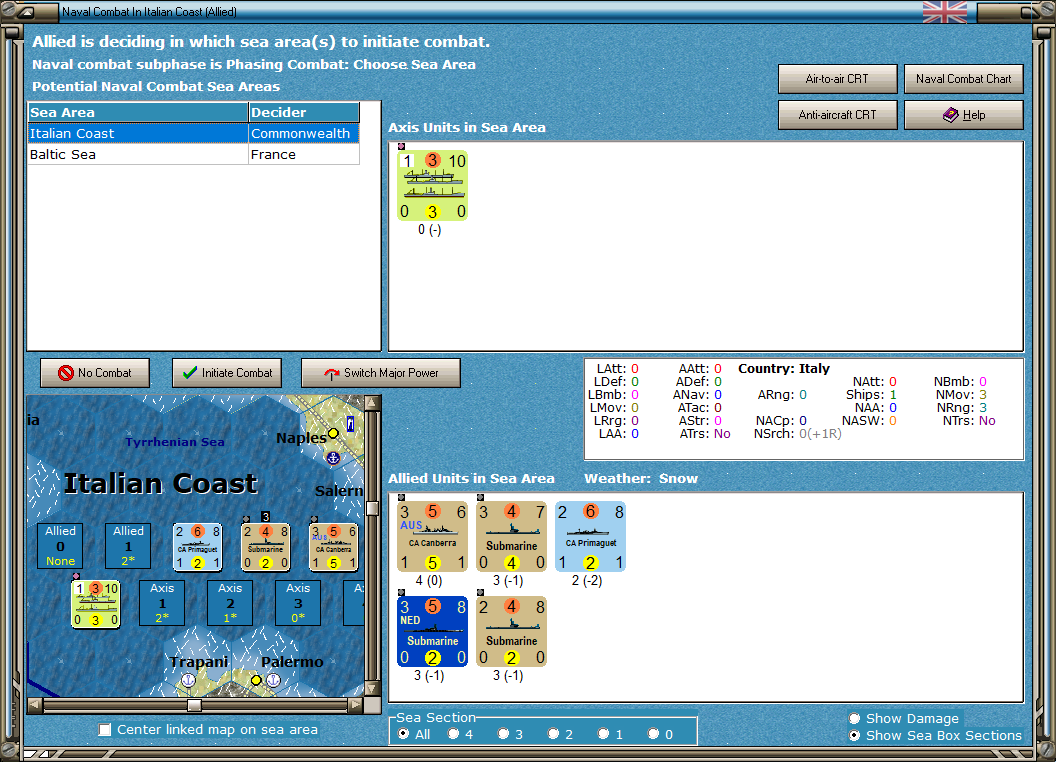Select the Submarine counter with values 3 4 7
The width and height of the screenshot is (1056, 762).
511,536
